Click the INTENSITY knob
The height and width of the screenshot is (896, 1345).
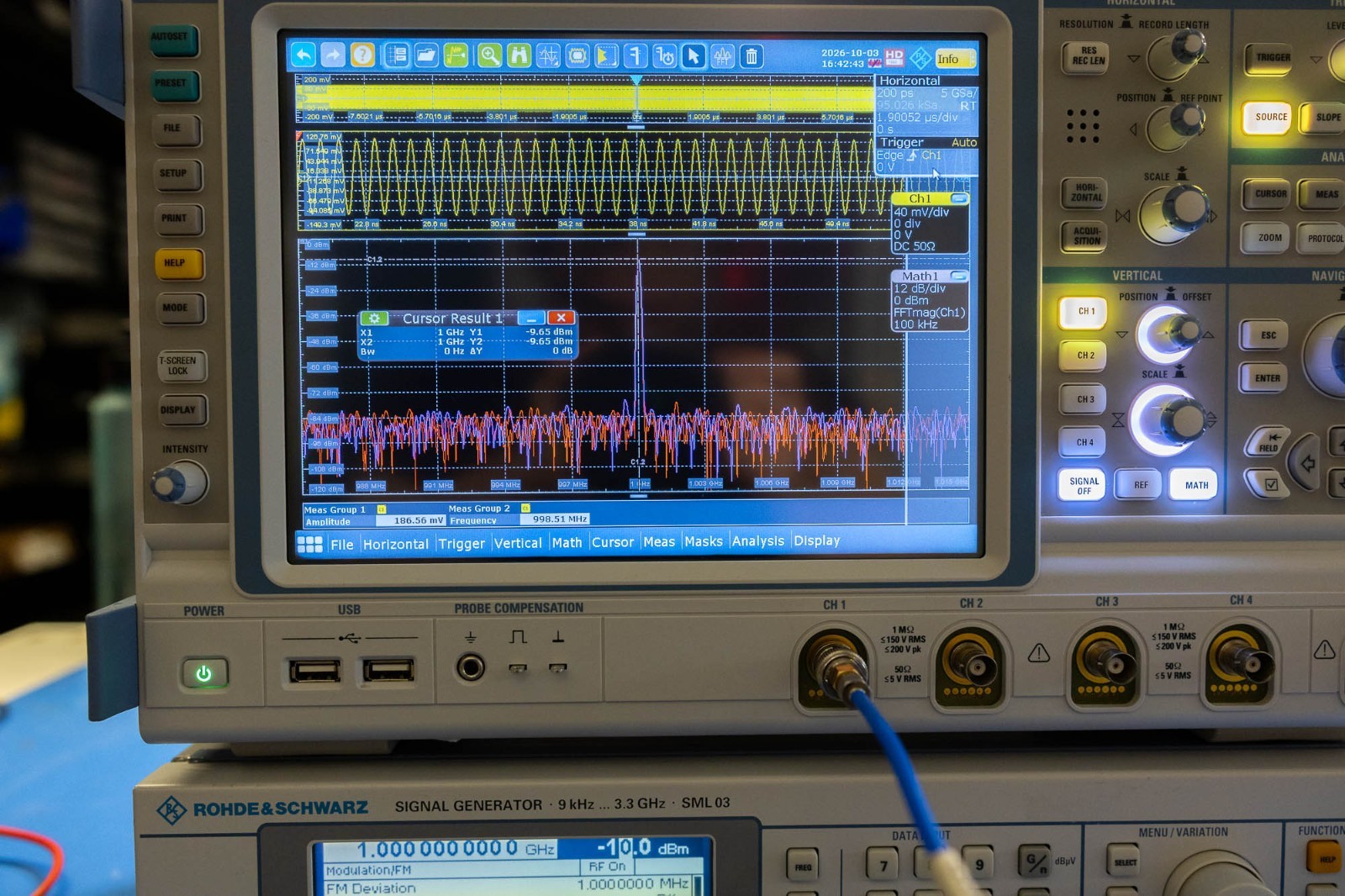coord(178,484)
